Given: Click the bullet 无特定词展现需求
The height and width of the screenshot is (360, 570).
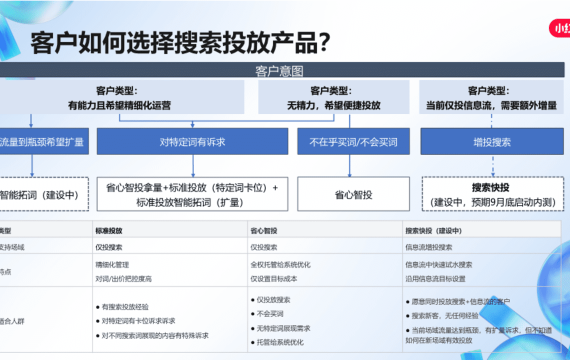Looking at the screenshot, I should [x=281, y=328].
